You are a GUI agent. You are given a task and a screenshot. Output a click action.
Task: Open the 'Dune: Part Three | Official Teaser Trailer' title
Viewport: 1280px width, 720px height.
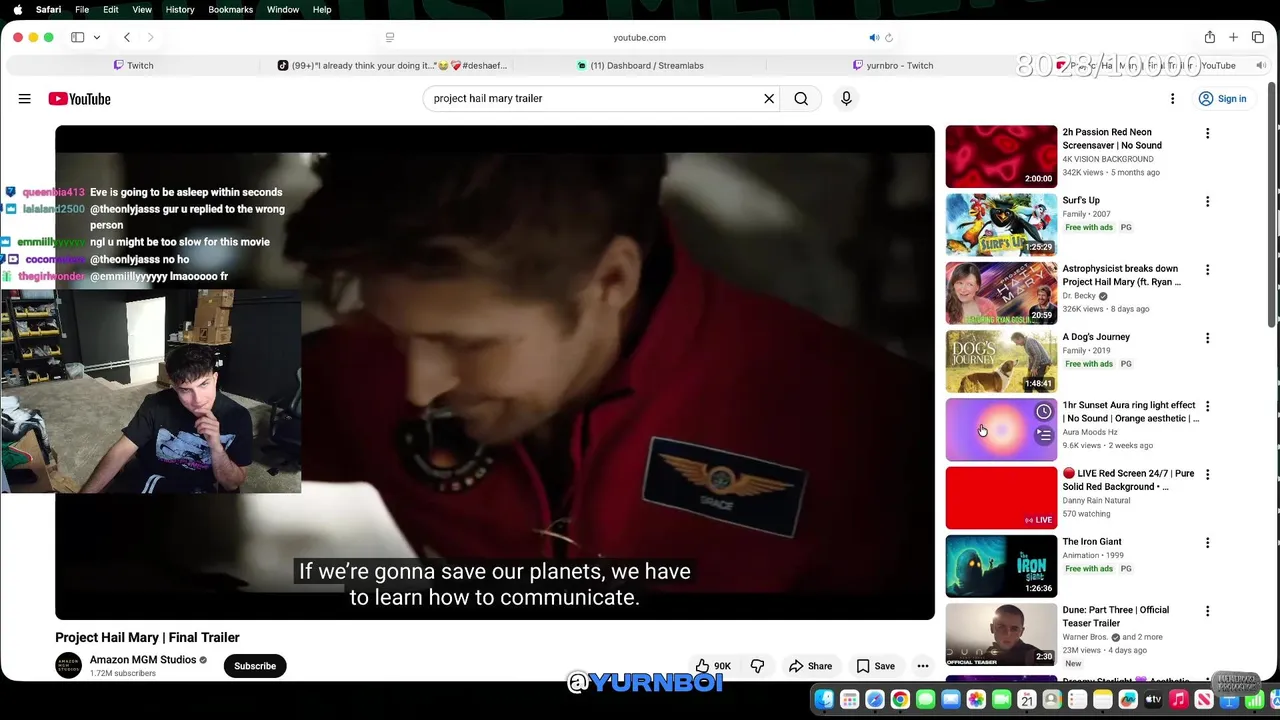[x=1115, y=616]
